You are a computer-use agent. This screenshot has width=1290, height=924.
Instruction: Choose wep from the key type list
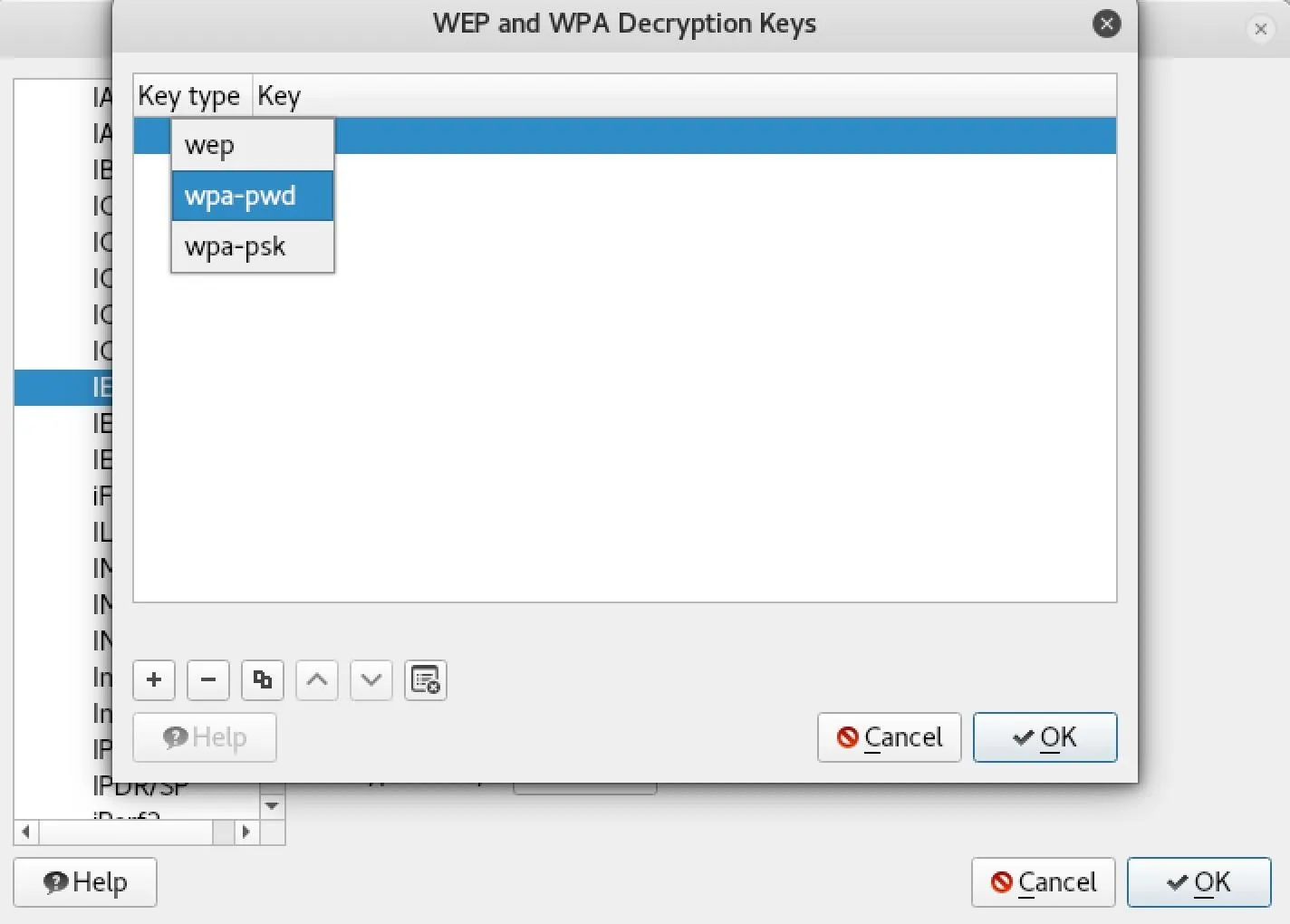[x=253, y=145]
